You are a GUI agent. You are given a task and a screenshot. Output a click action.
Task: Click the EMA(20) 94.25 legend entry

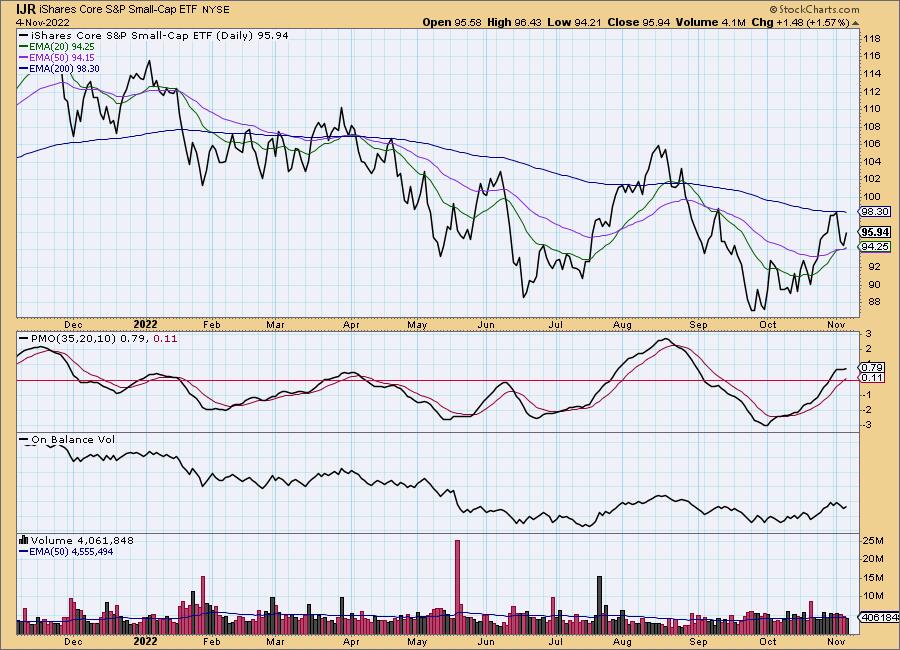pos(57,47)
